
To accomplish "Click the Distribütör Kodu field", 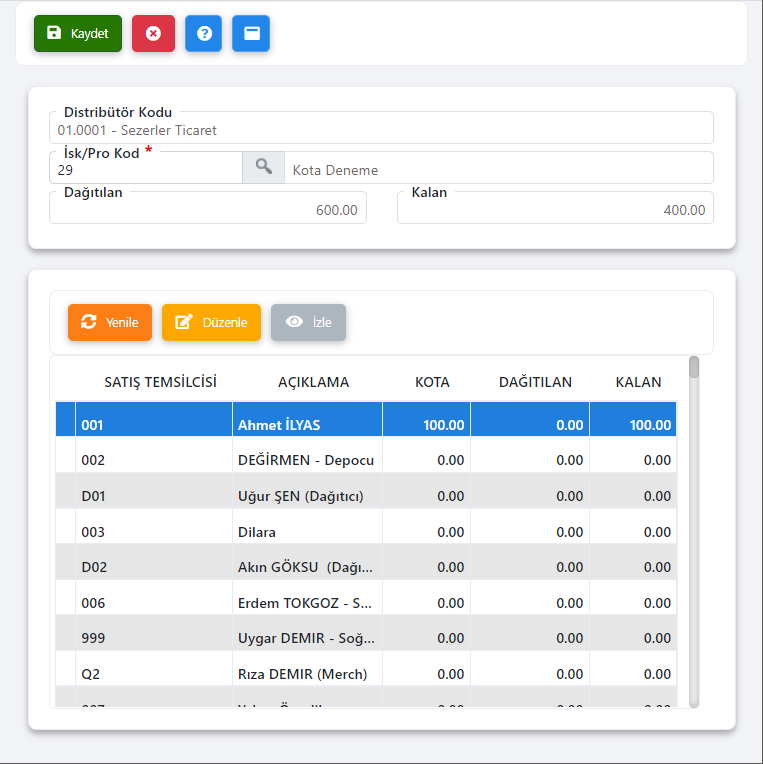I will click(x=380, y=130).
